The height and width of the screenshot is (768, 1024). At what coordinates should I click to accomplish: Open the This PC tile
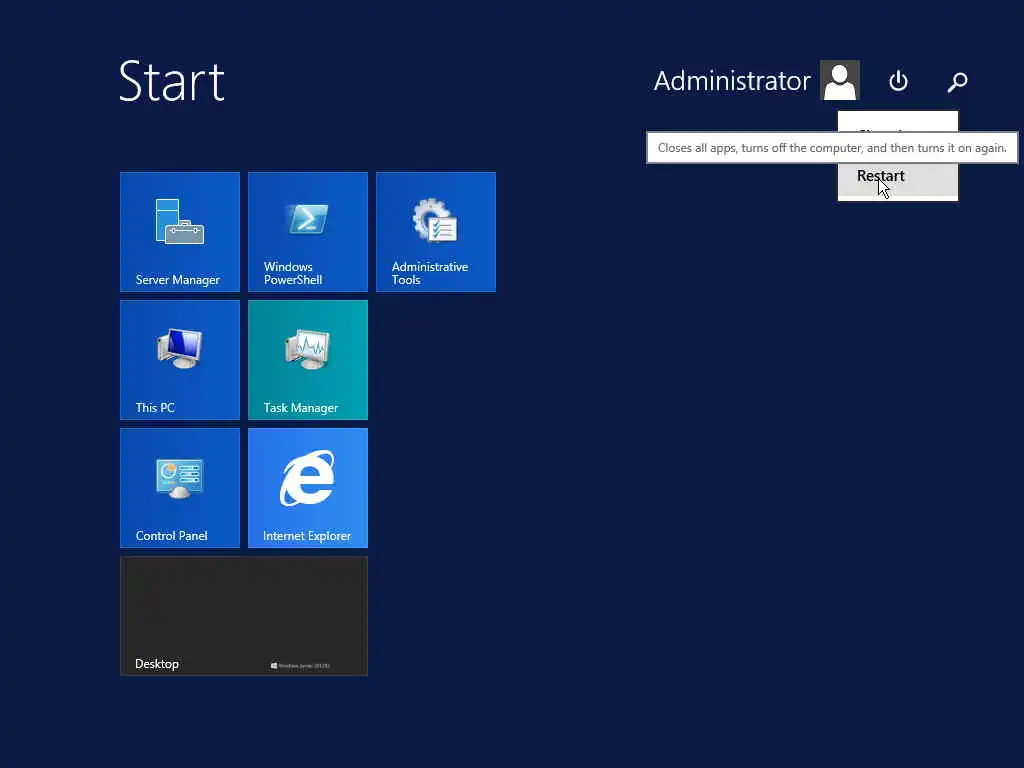pos(180,360)
